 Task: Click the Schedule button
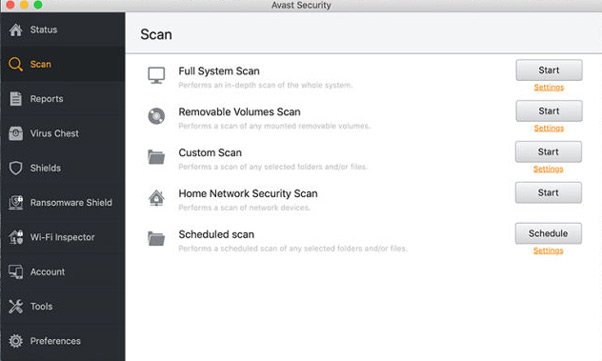(548, 233)
